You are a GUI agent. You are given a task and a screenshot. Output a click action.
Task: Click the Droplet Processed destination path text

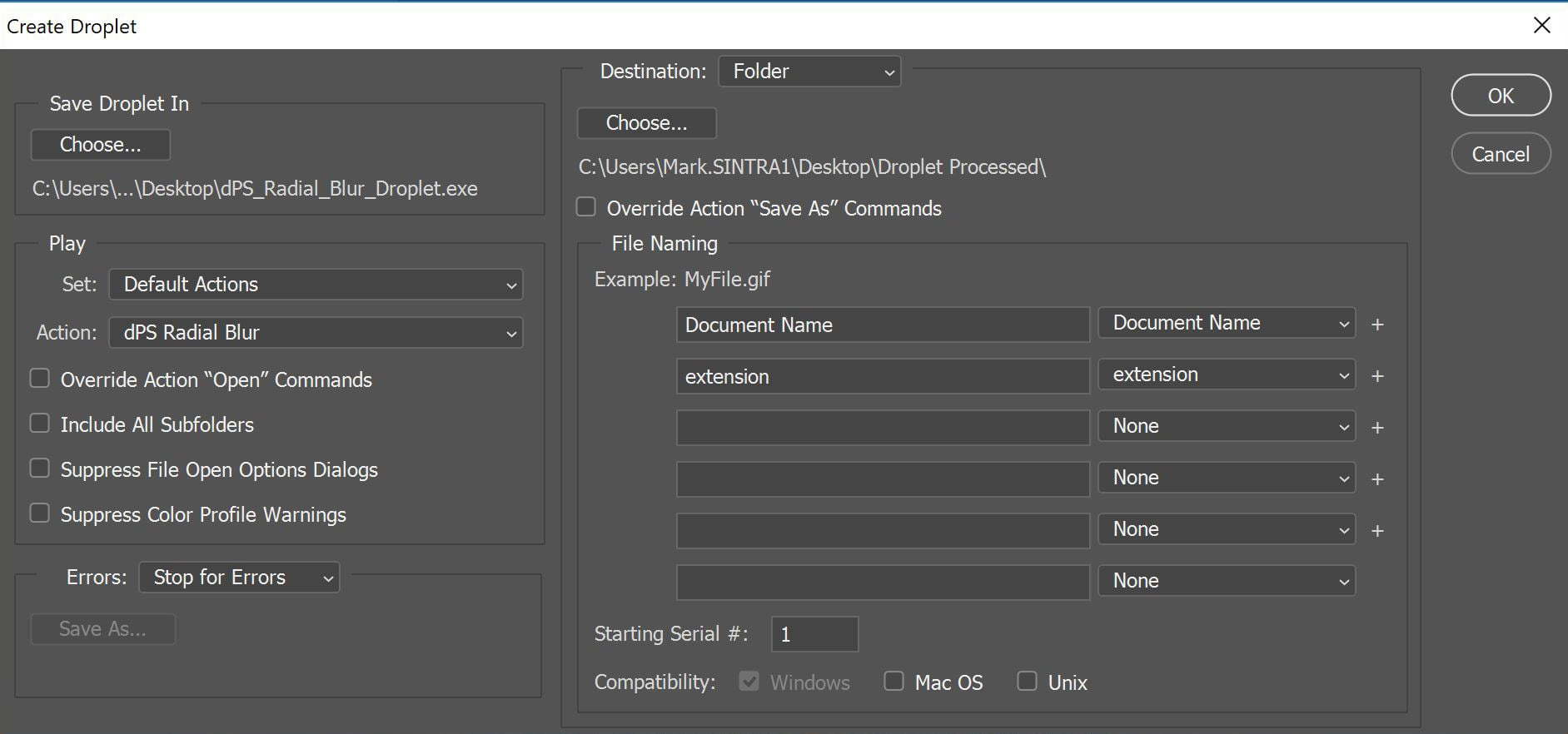812,167
